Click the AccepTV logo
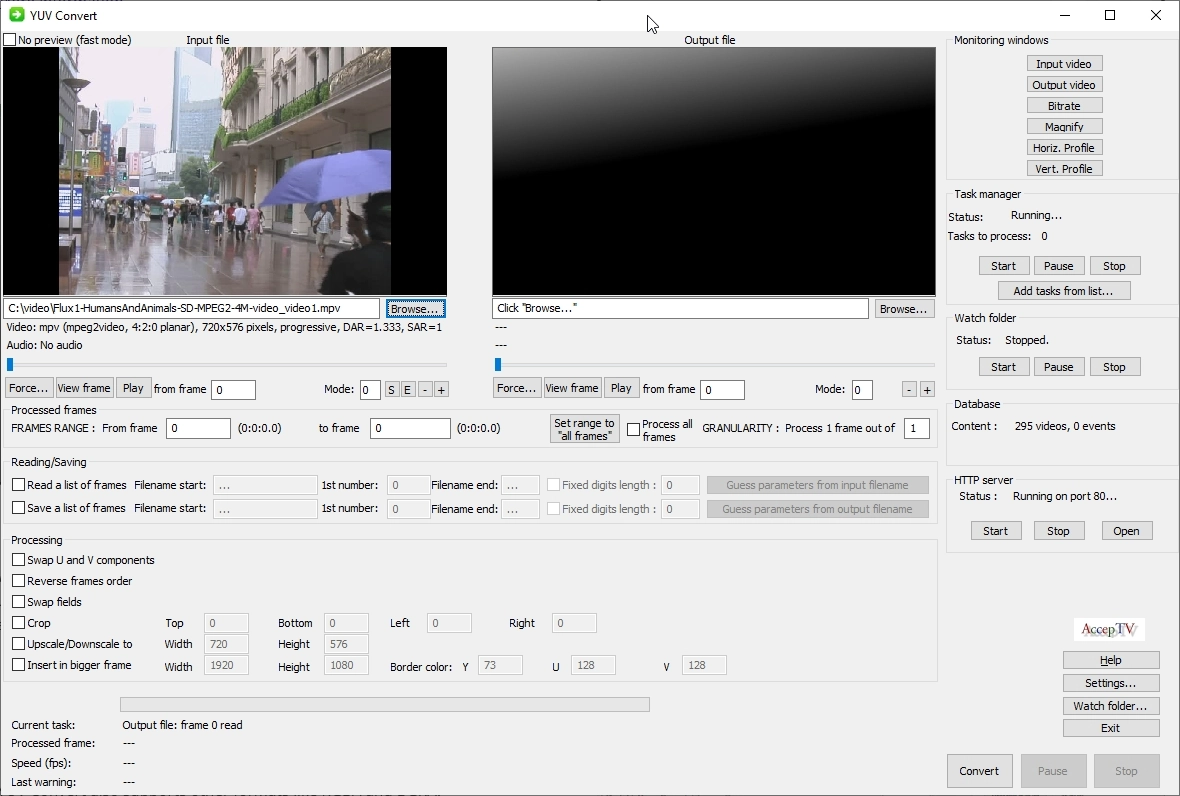 tap(1109, 630)
